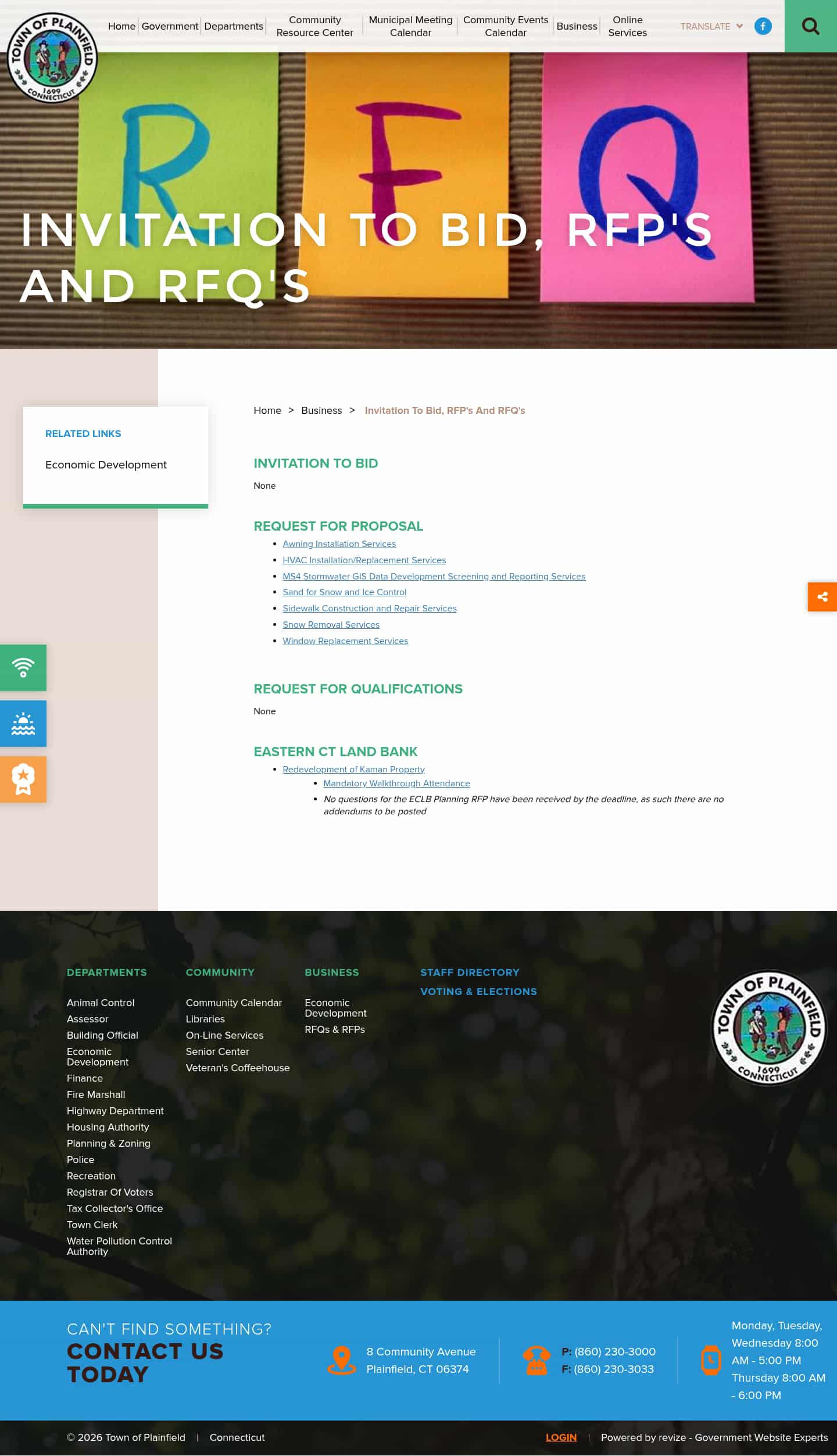Go to Animal Control footer link

[101, 1003]
